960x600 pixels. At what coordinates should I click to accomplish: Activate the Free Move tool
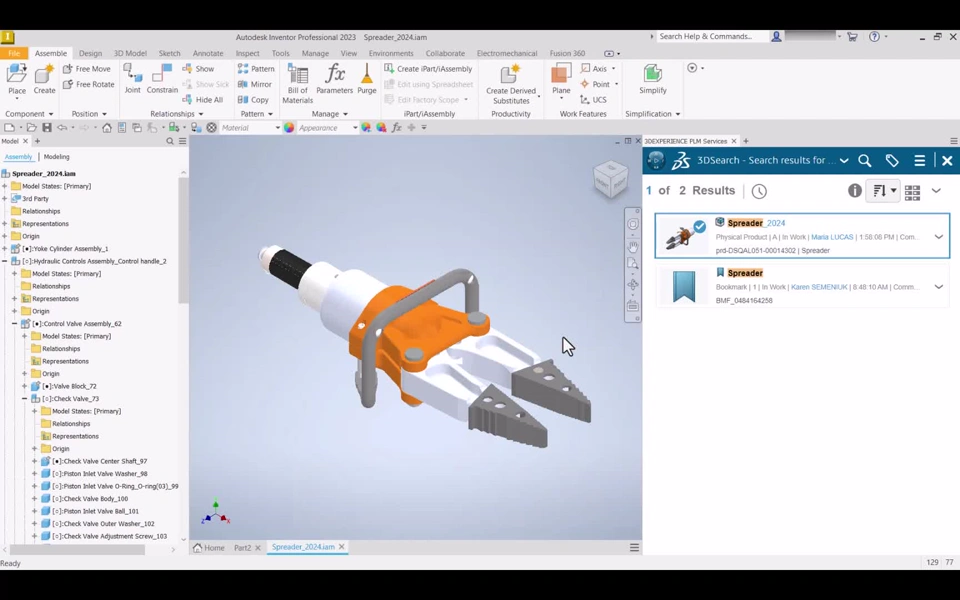point(87,69)
